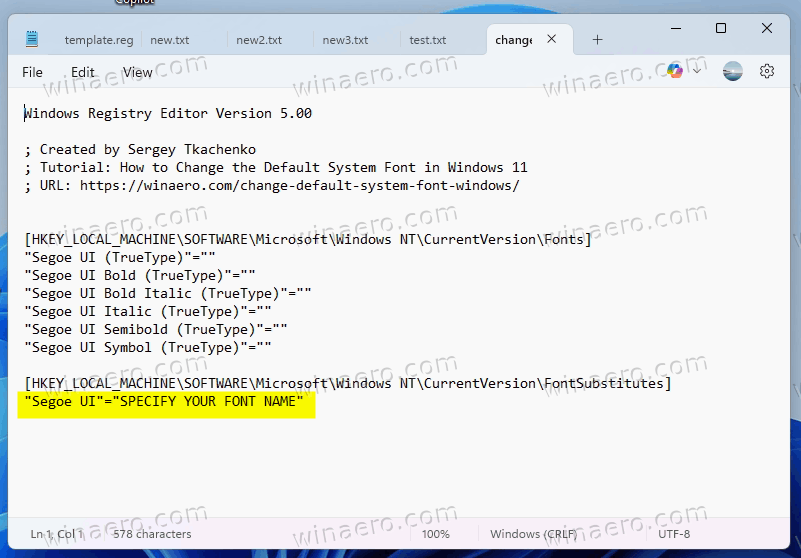
Task: Click the "Segoe UI Symbol (TrueType)" line
Action: click(148, 347)
